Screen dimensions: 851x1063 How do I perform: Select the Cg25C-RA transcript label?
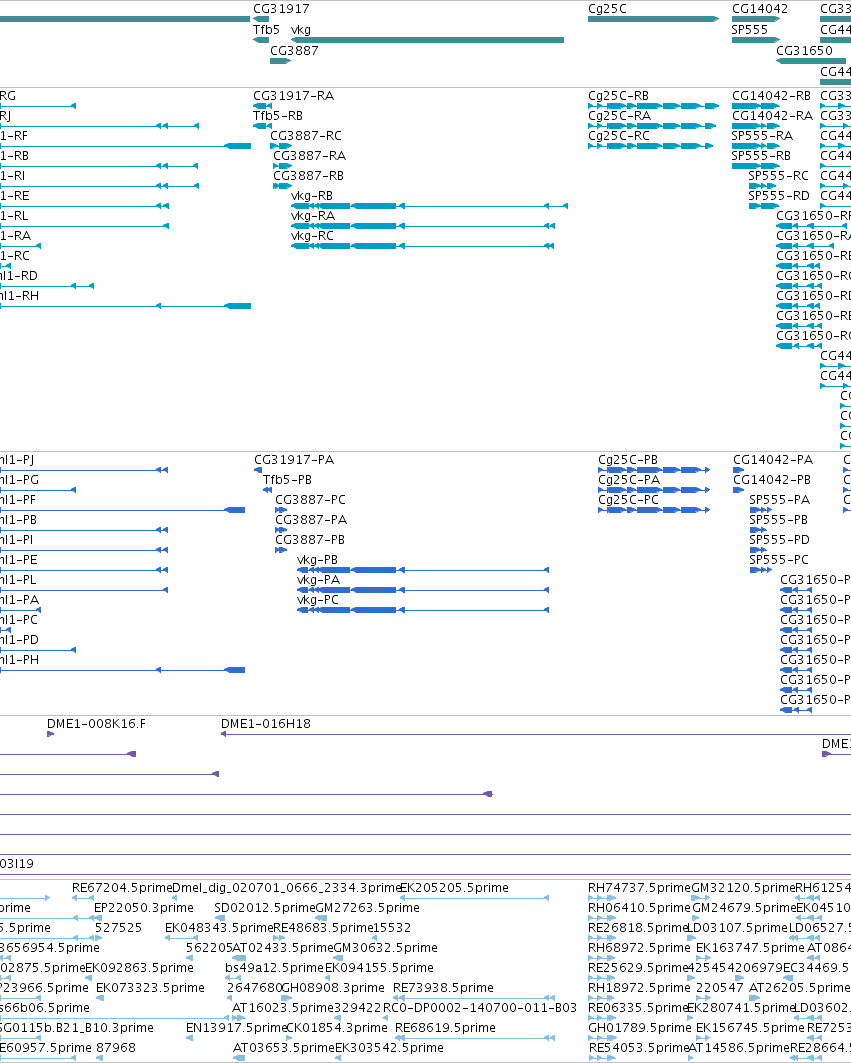point(620,116)
